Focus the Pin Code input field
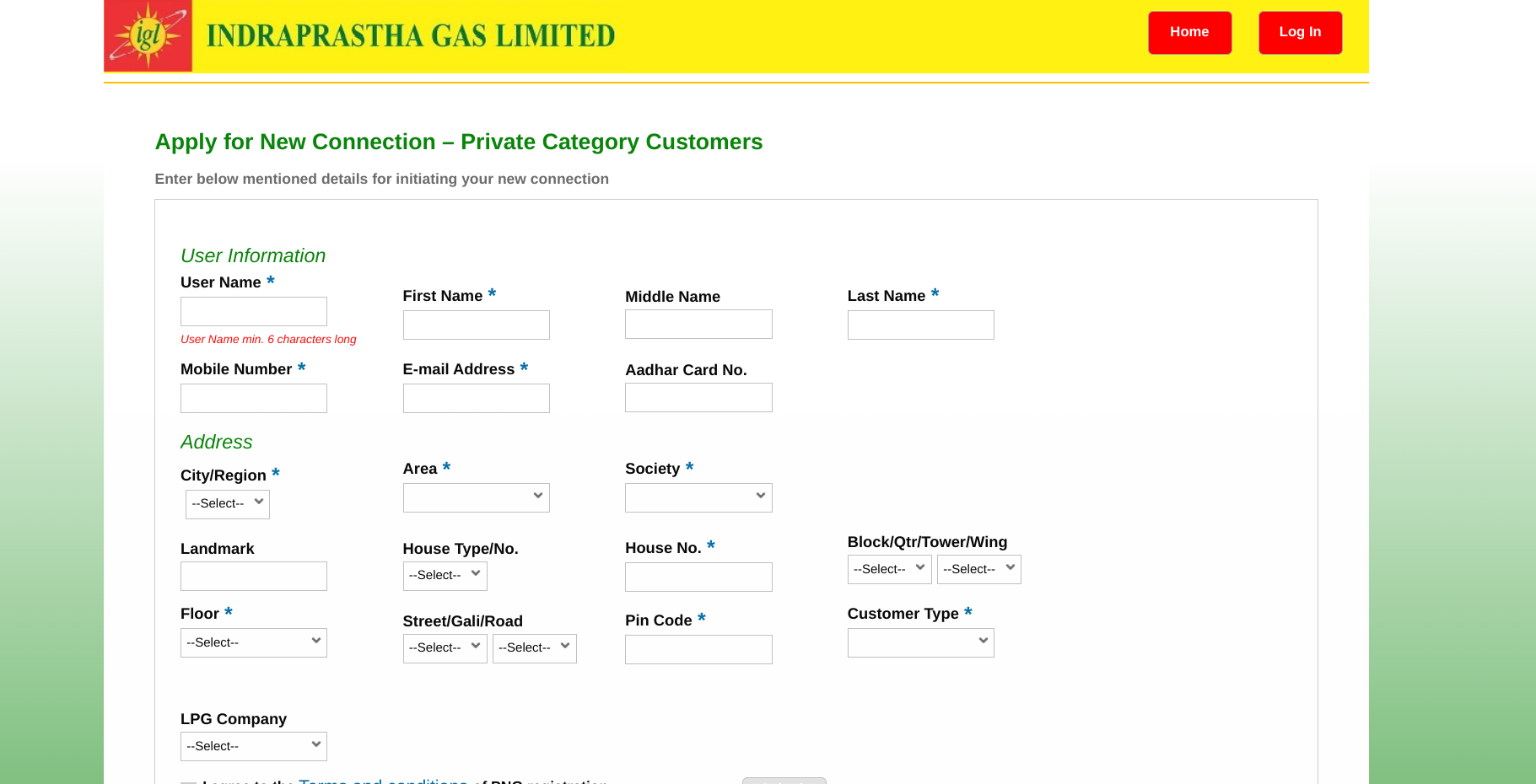Screen dimensions: 1536x784 tap(698, 650)
